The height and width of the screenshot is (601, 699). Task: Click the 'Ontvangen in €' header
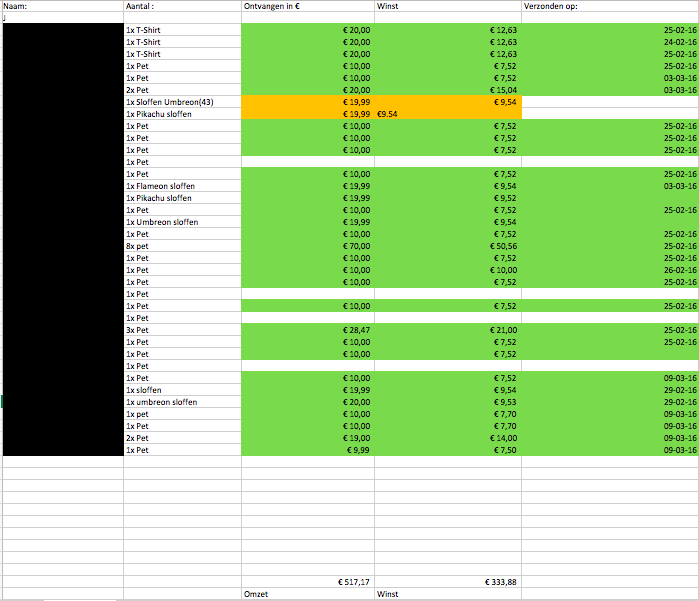tap(308, 6)
